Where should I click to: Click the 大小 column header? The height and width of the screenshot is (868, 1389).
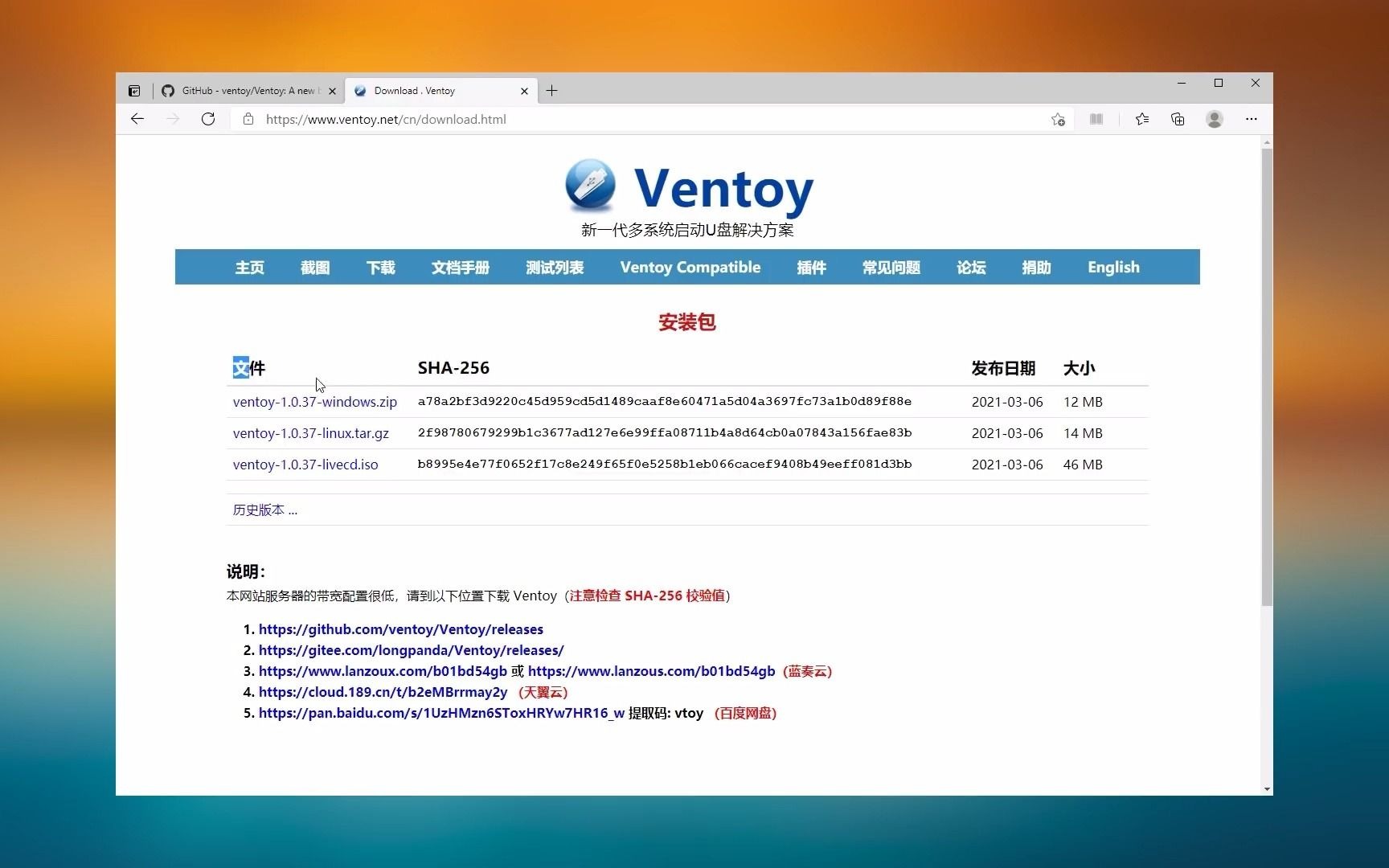[1079, 368]
